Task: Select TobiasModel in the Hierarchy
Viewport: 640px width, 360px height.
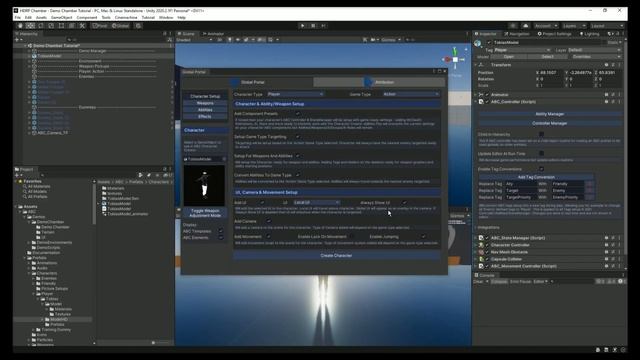Action: pos(49,56)
